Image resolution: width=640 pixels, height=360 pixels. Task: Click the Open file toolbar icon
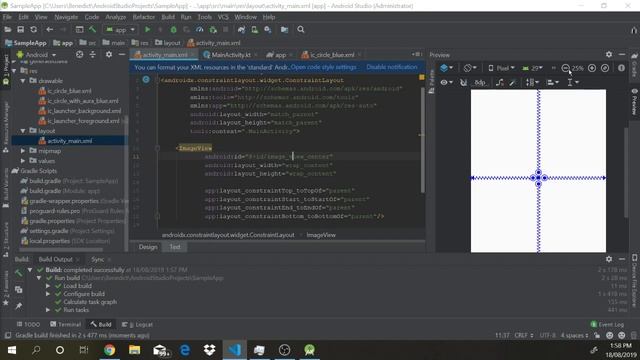tap(7, 29)
